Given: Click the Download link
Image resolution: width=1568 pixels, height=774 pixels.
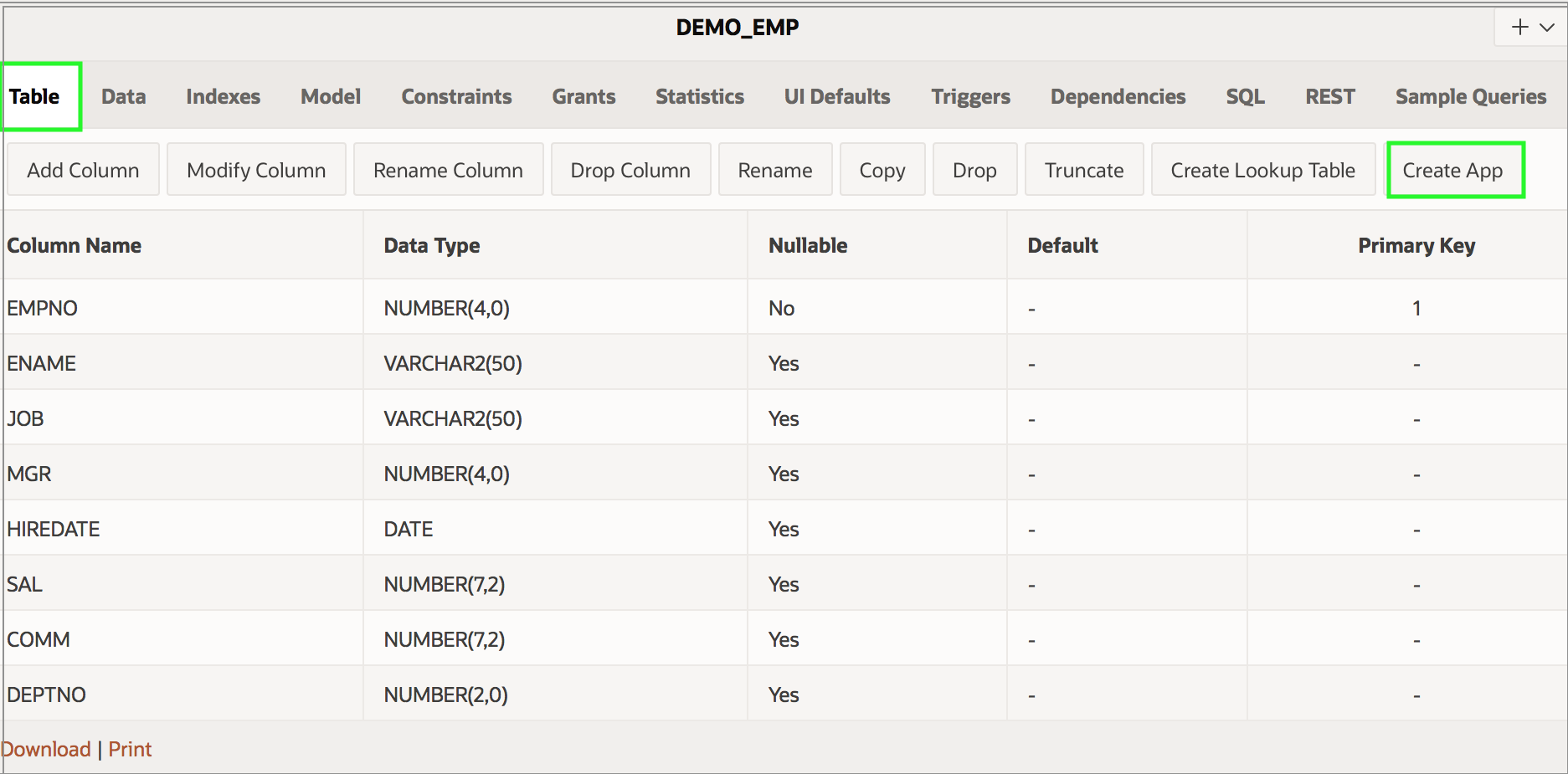Looking at the screenshot, I should click(46, 749).
